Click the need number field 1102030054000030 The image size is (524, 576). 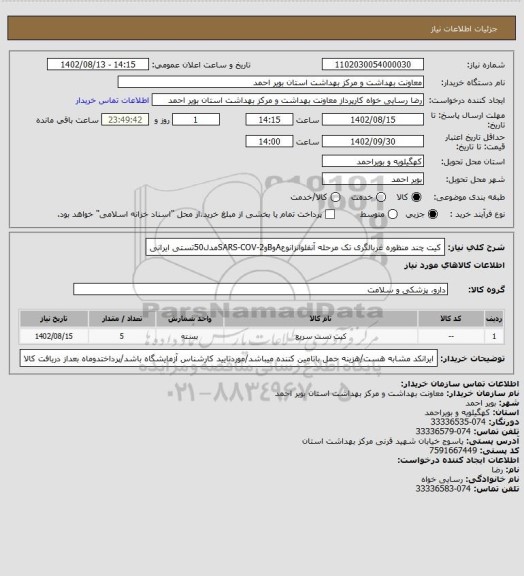click(x=373, y=64)
